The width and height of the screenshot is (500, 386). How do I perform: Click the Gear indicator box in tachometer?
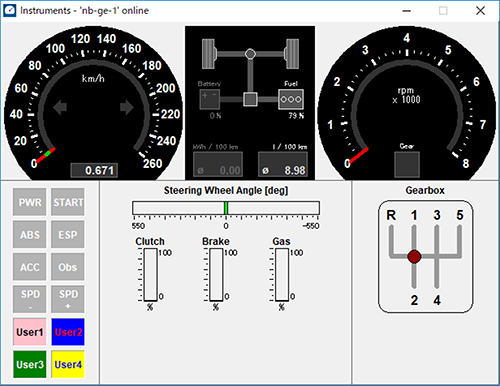(407, 165)
